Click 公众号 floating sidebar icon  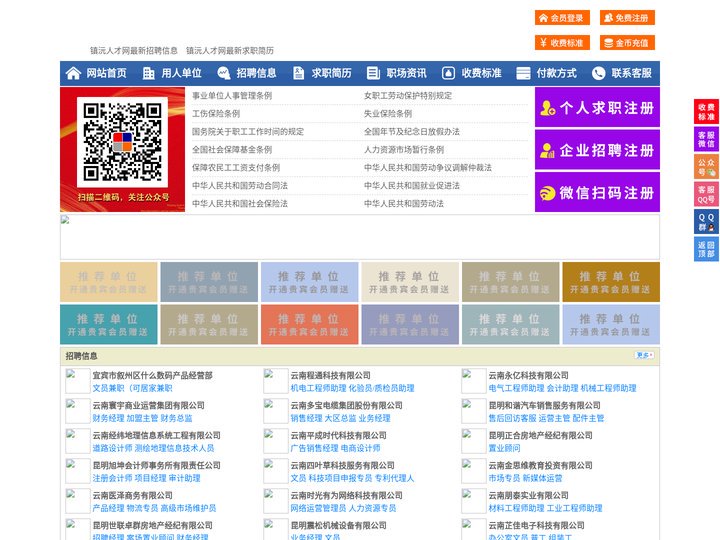(x=706, y=167)
